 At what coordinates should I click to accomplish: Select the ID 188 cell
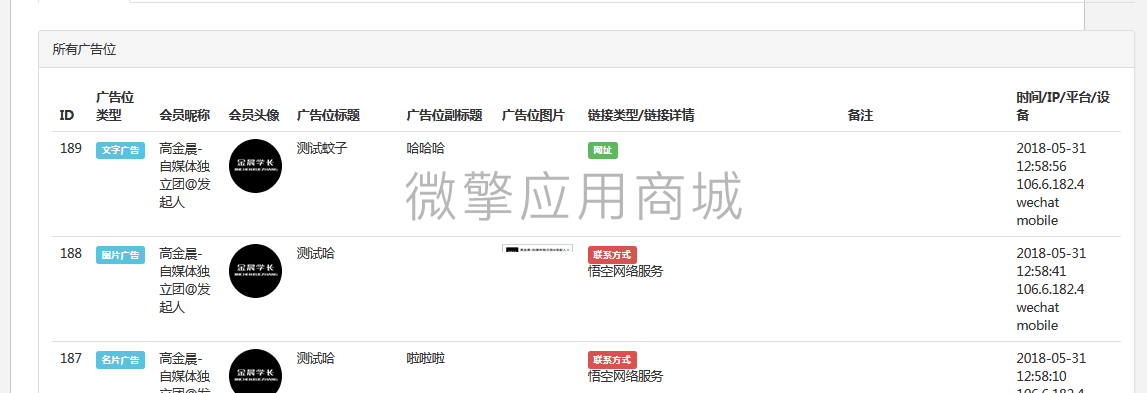[x=70, y=253]
